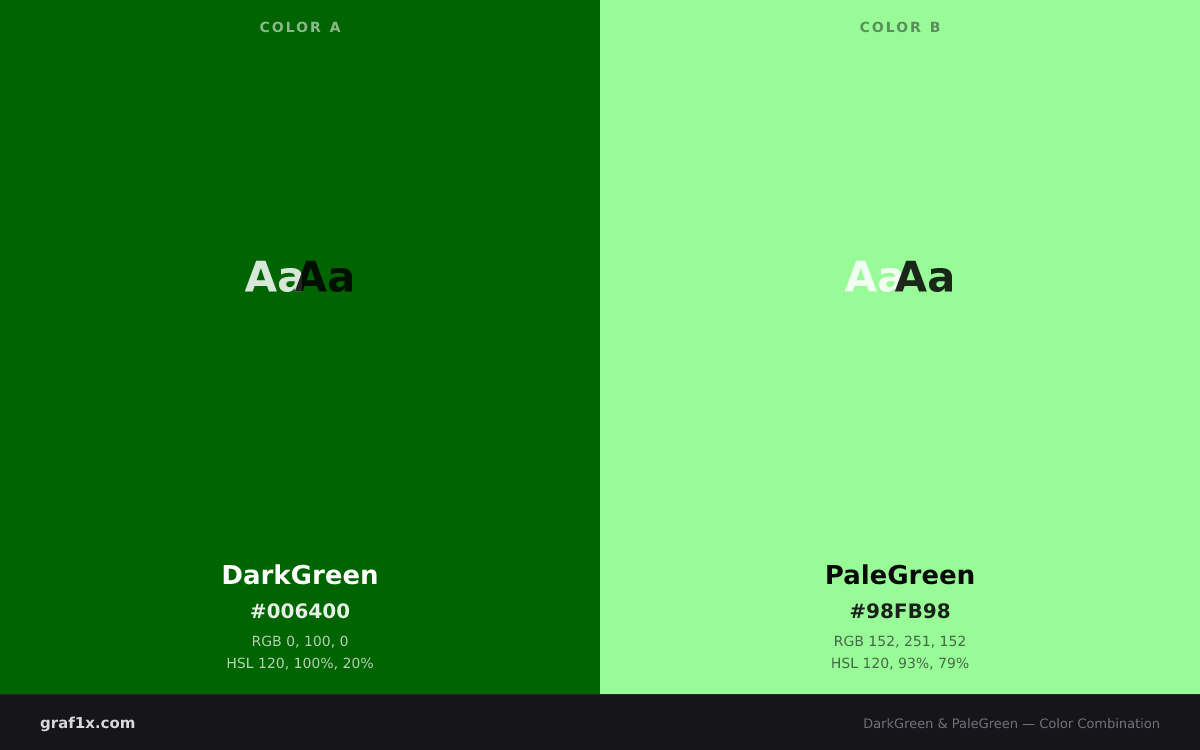Open the graf1x.com link in footer

tap(88, 723)
